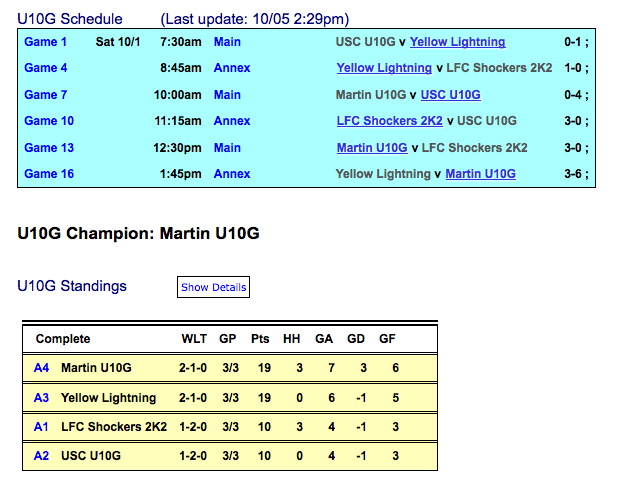Click Annex field link for Game 10
Screen dimensions: 620x490
tap(232, 121)
